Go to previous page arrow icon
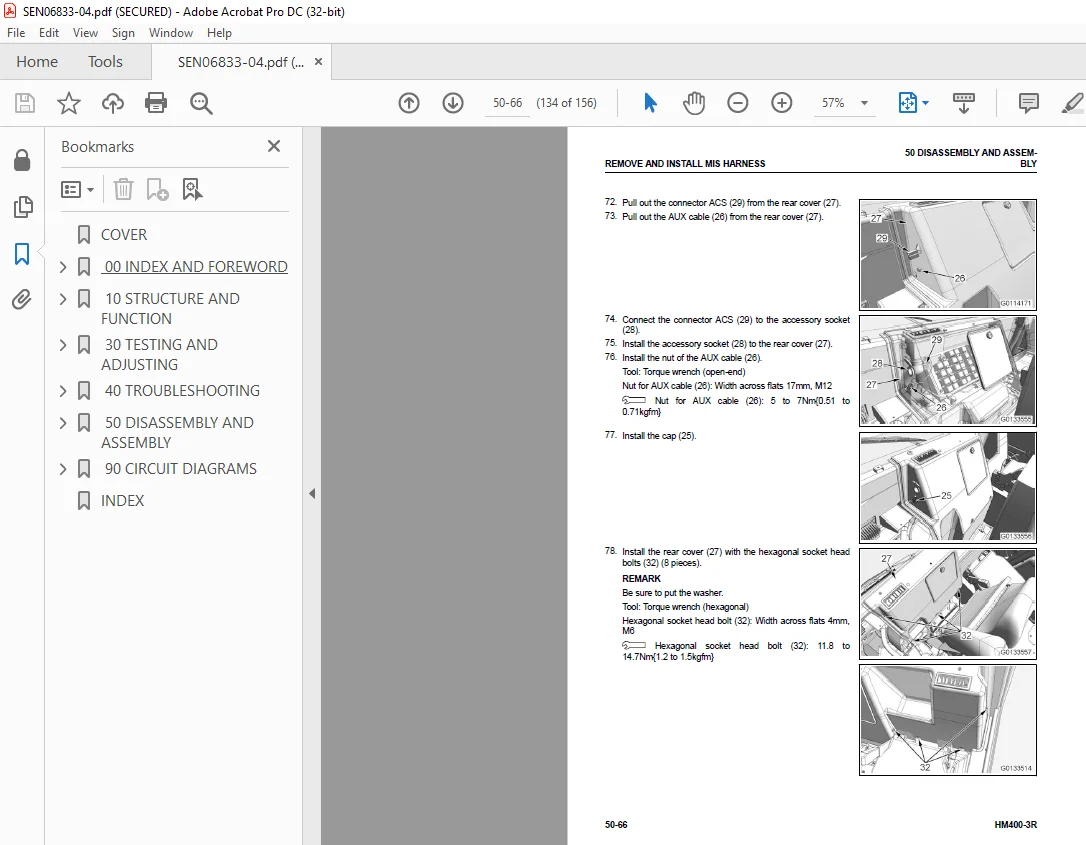This screenshot has width=1086, height=845. point(409,103)
